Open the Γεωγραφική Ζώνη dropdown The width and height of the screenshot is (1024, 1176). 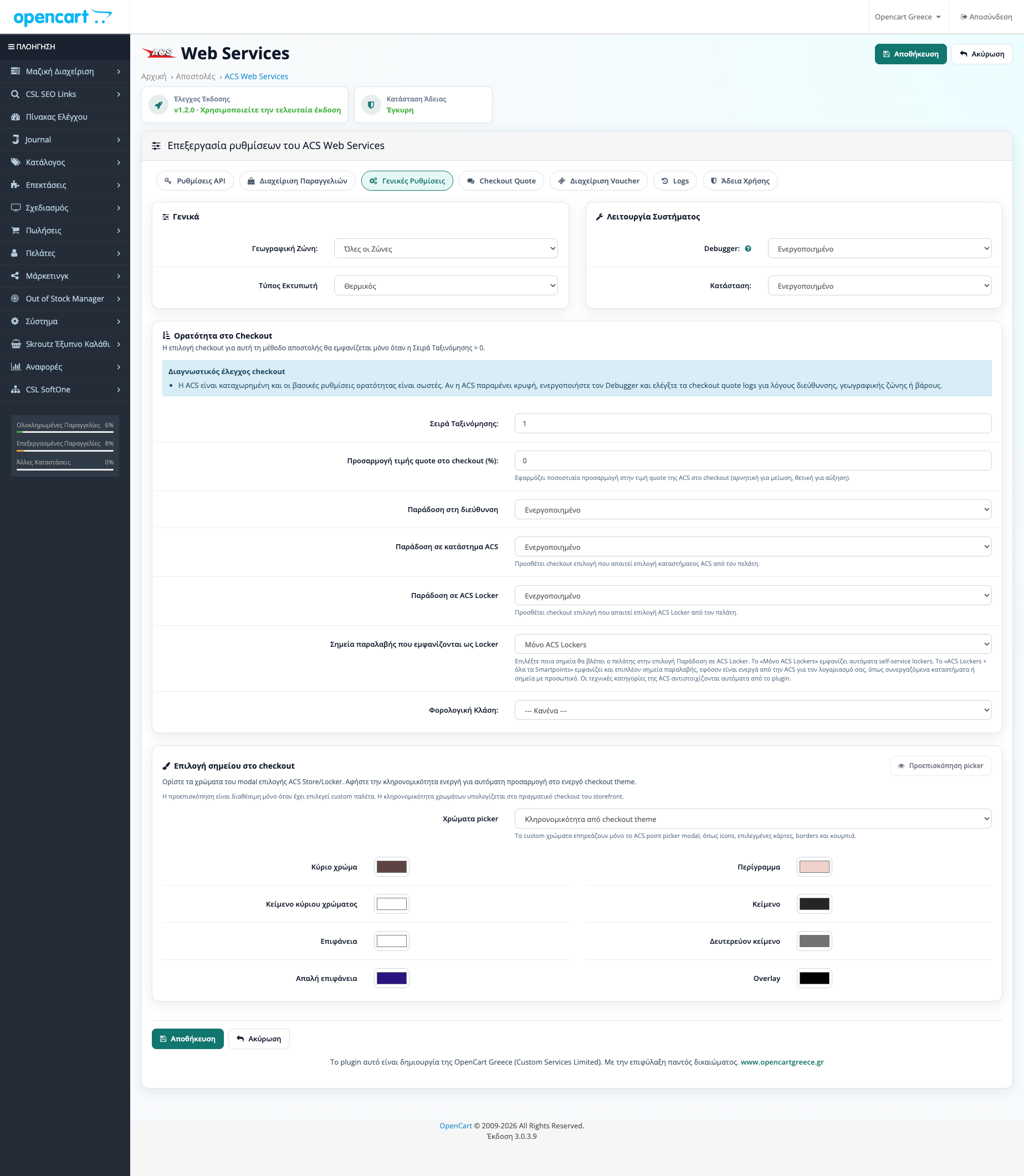[x=446, y=249]
